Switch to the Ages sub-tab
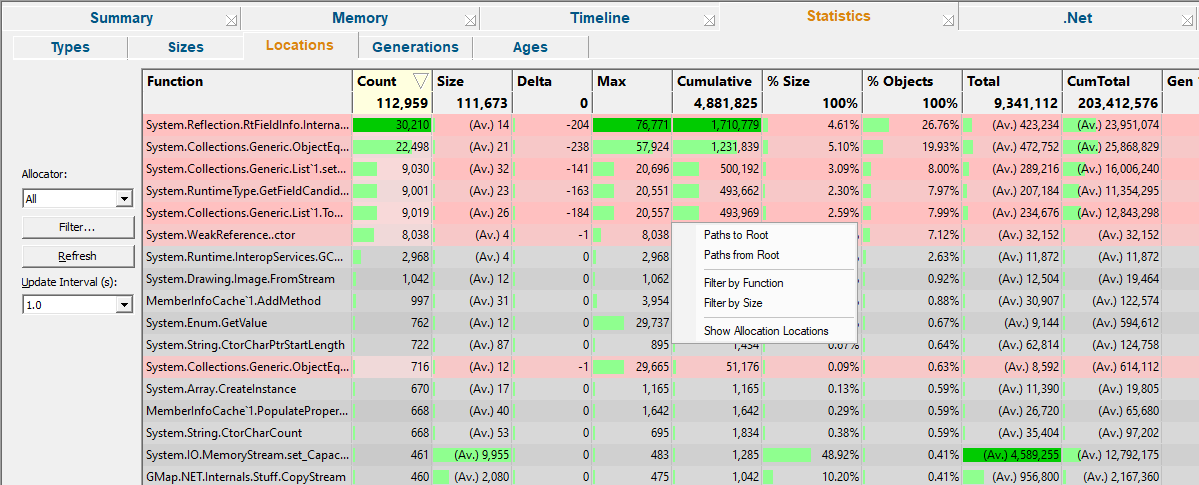This screenshot has height=485, width=1199. pos(531,47)
